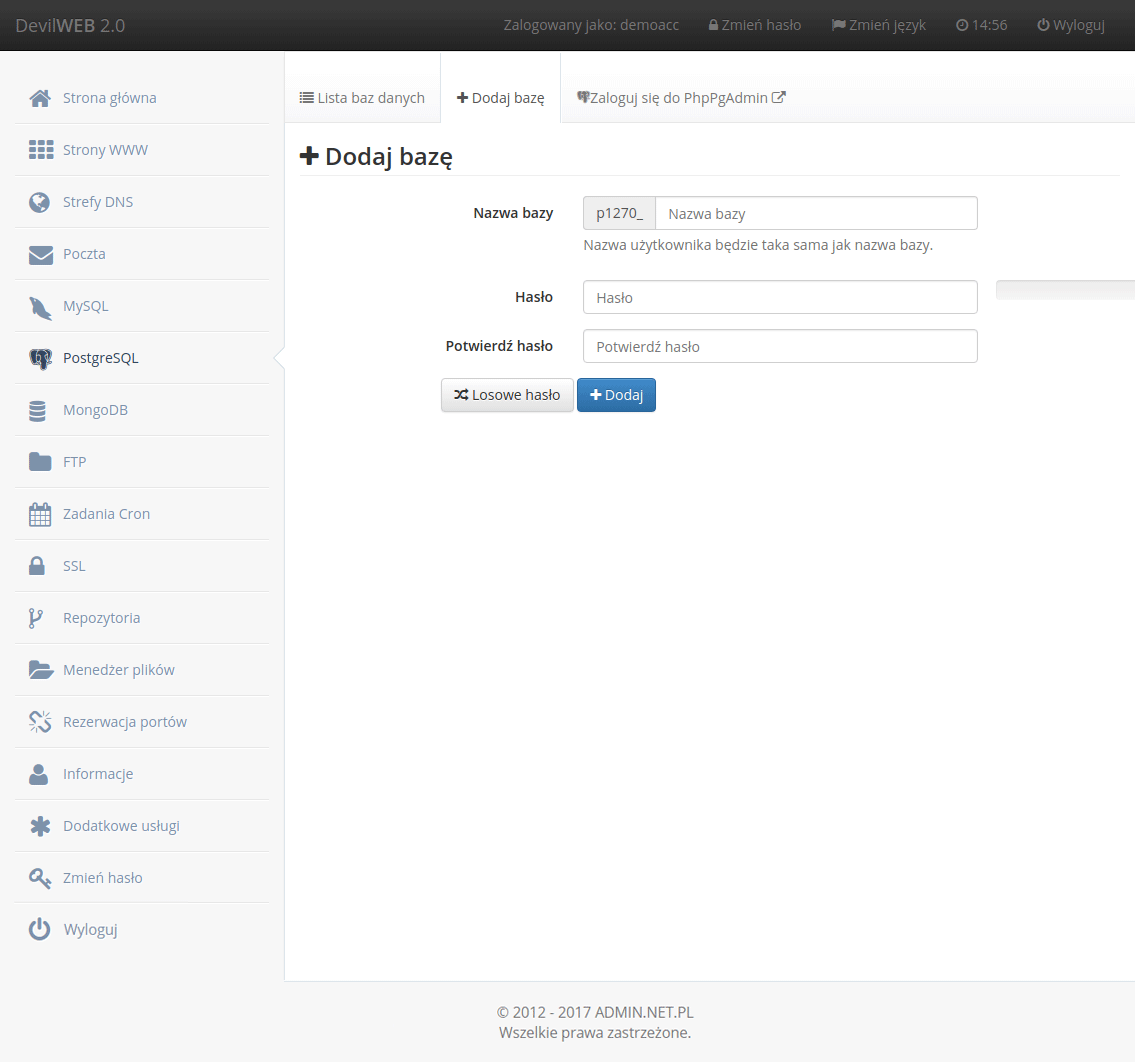Open the Zadania Cron calendar section
The width and height of the screenshot is (1135, 1062).
coord(107,513)
